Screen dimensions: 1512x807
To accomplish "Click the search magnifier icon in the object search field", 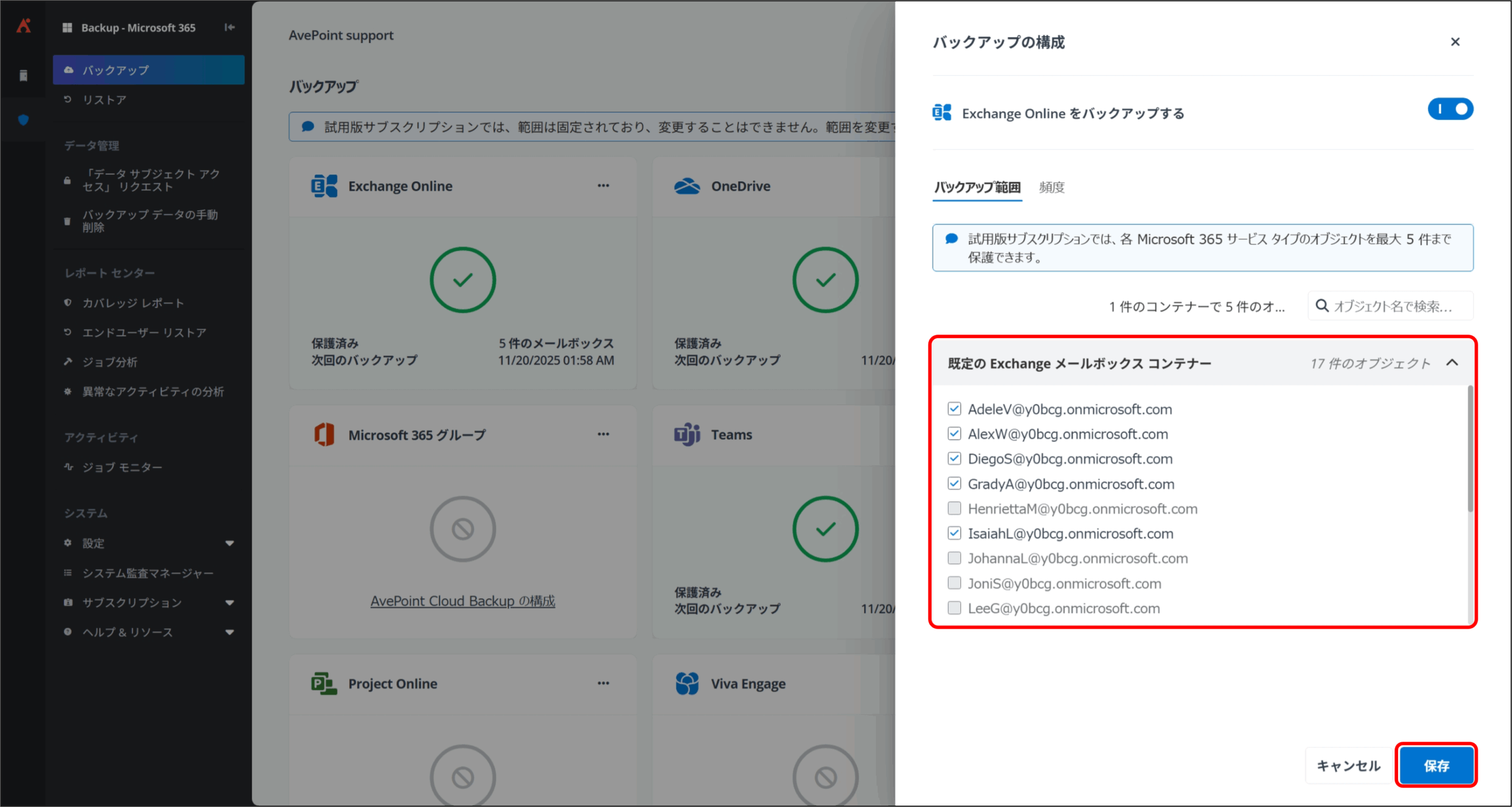I will point(1322,306).
